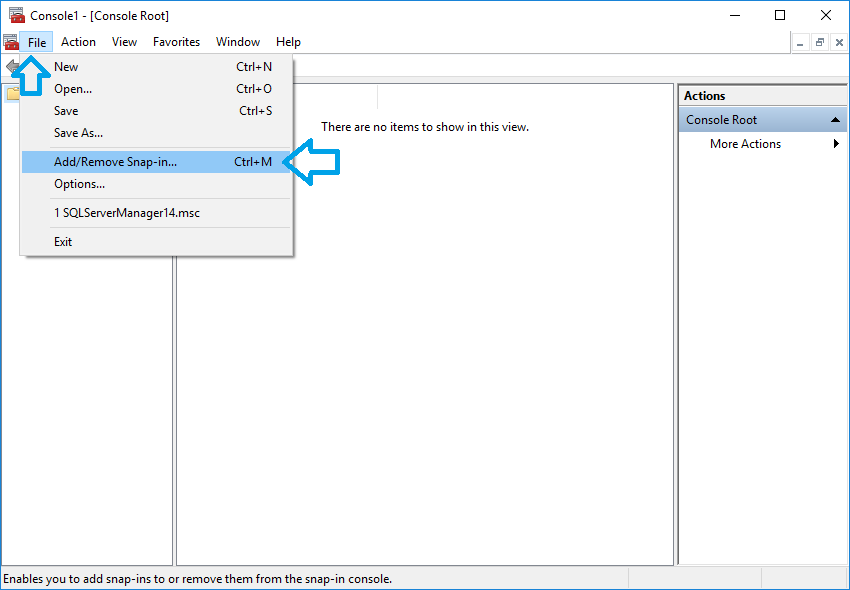Click the Back arrow toolbar icon
This screenshot has height=590, width=850.
(x=11, y=67)
